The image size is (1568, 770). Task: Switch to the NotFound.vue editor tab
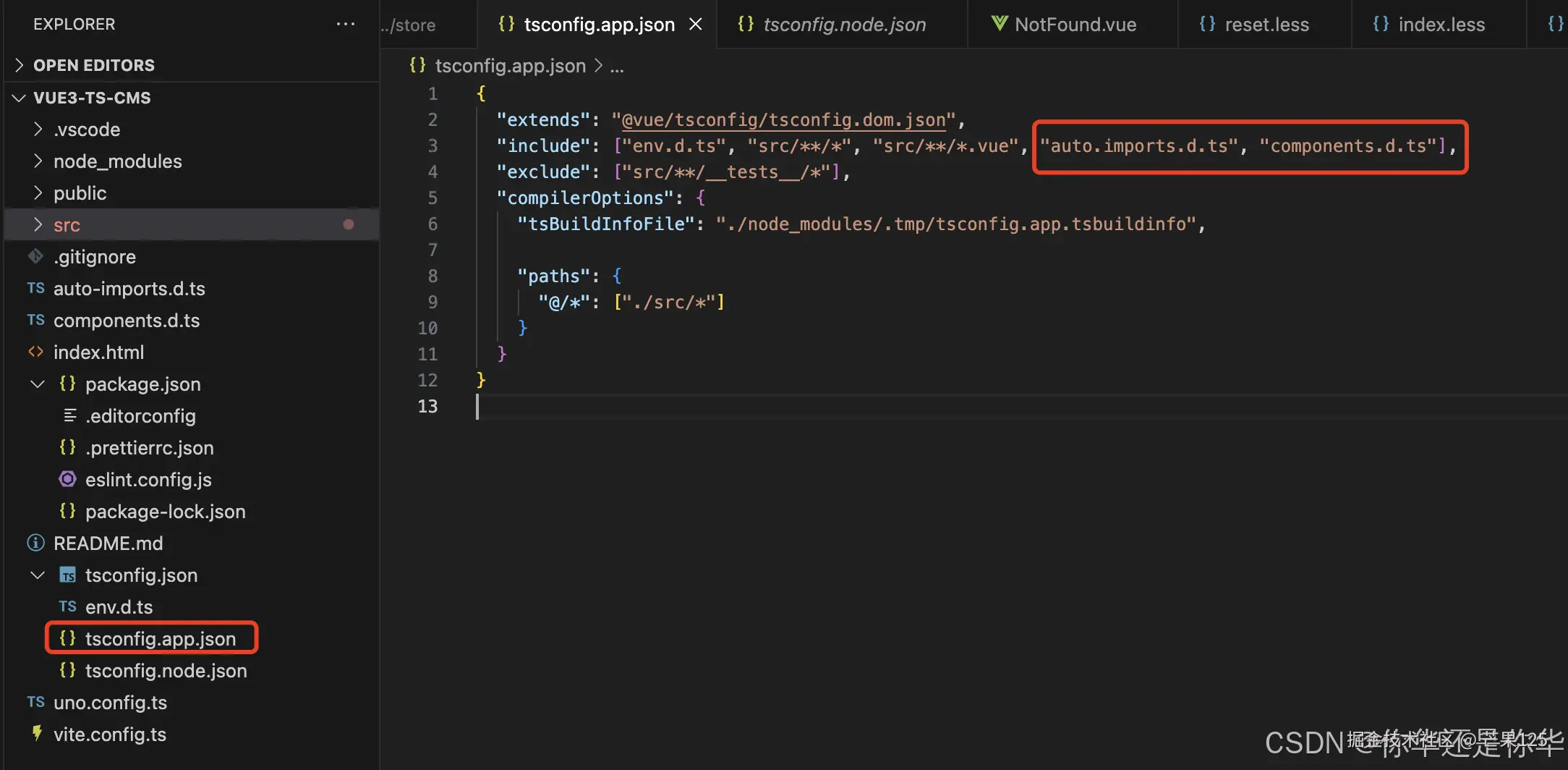coord(1073,25)
